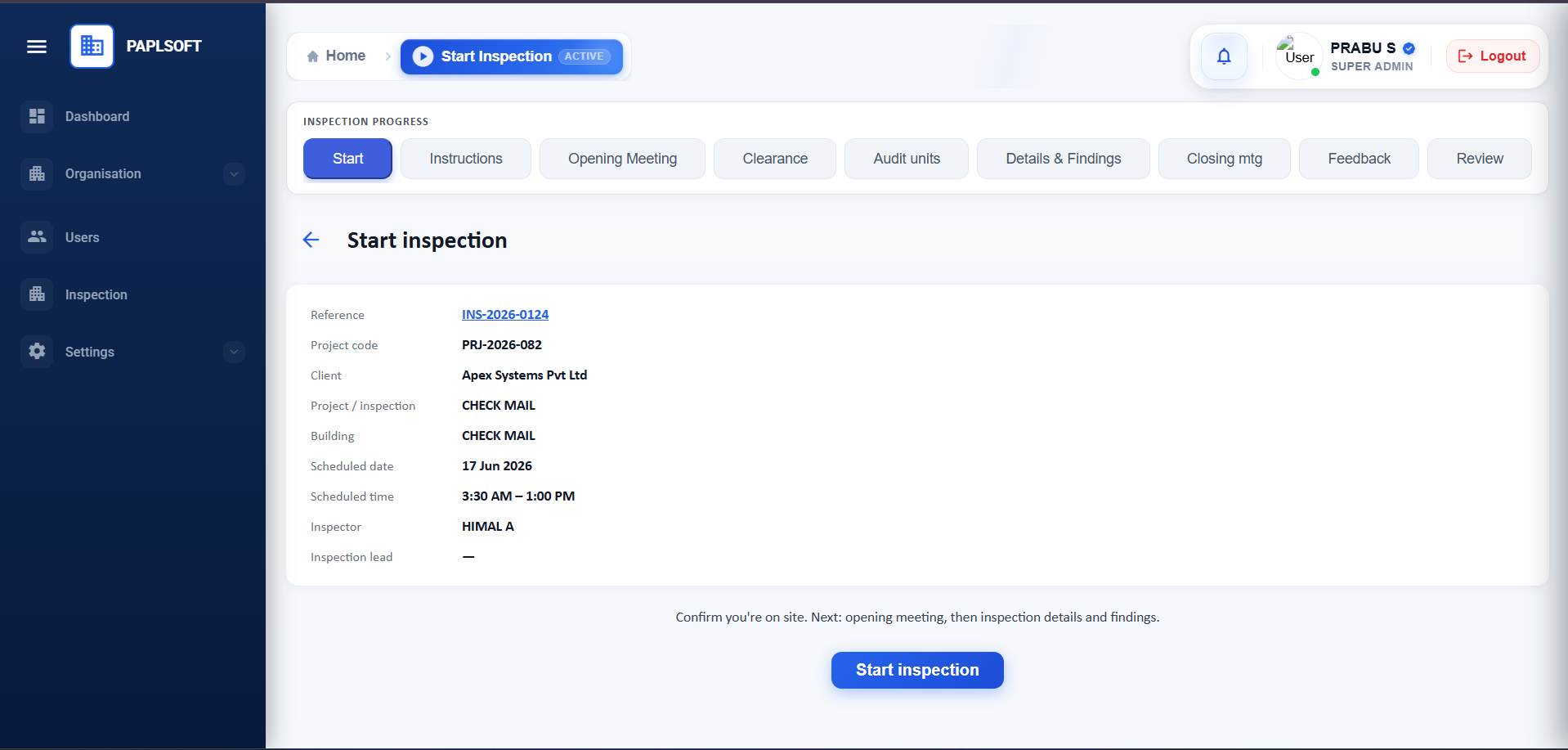Expand the Organisation submenu chevron
This screenshot has width=1568, height=750.
click(234, 173)
